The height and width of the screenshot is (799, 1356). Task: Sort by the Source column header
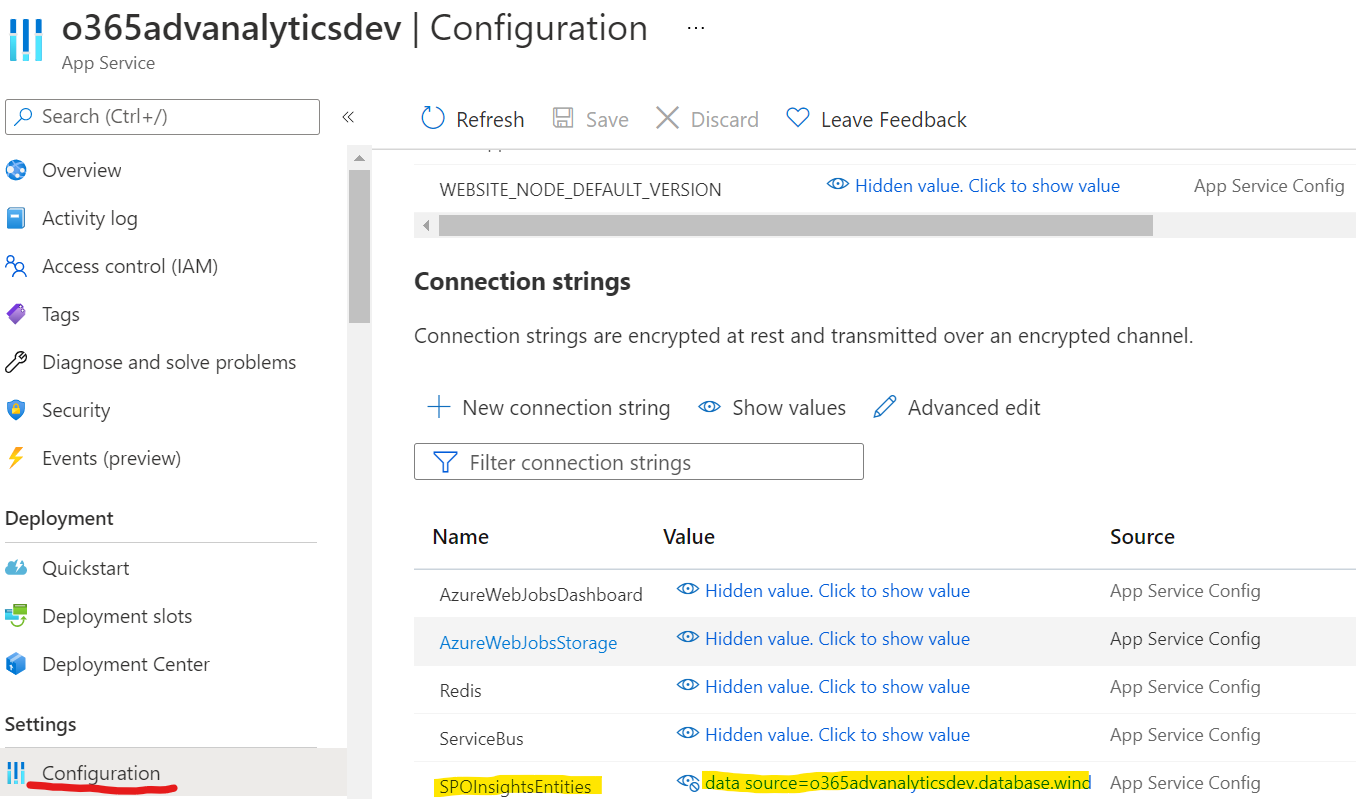[1142, 537]
